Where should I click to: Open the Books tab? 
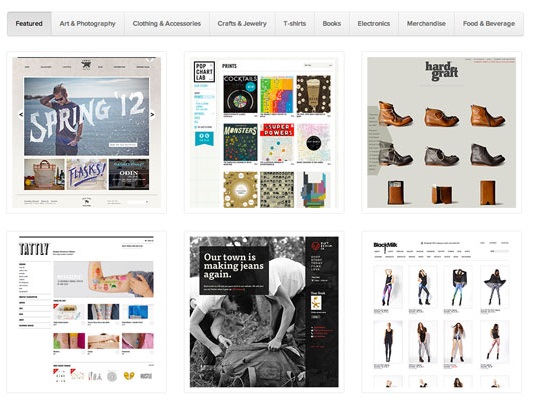tap(332, 24)
